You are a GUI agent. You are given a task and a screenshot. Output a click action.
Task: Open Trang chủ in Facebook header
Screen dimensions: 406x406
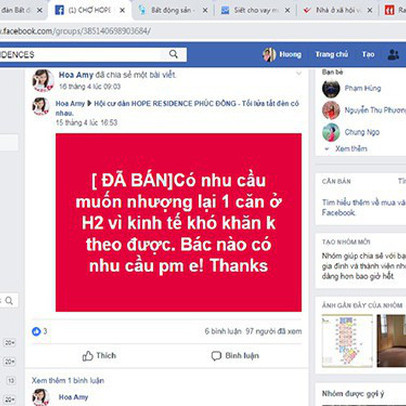(x=332, y=54)
